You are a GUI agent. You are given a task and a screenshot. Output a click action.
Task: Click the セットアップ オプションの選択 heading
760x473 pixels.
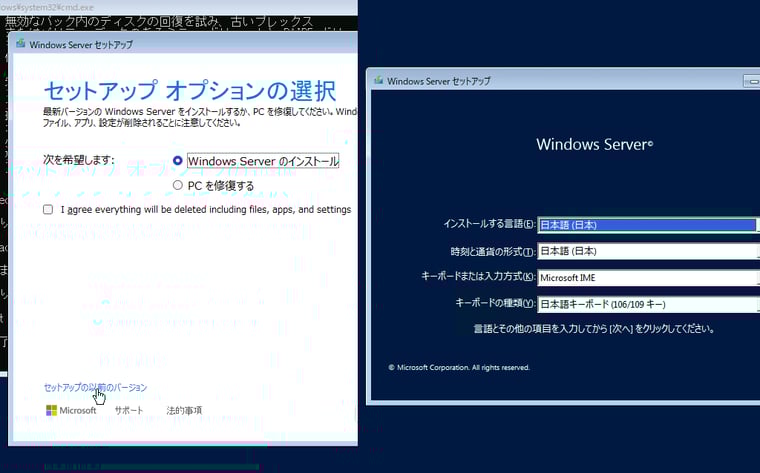coord(190,91)
